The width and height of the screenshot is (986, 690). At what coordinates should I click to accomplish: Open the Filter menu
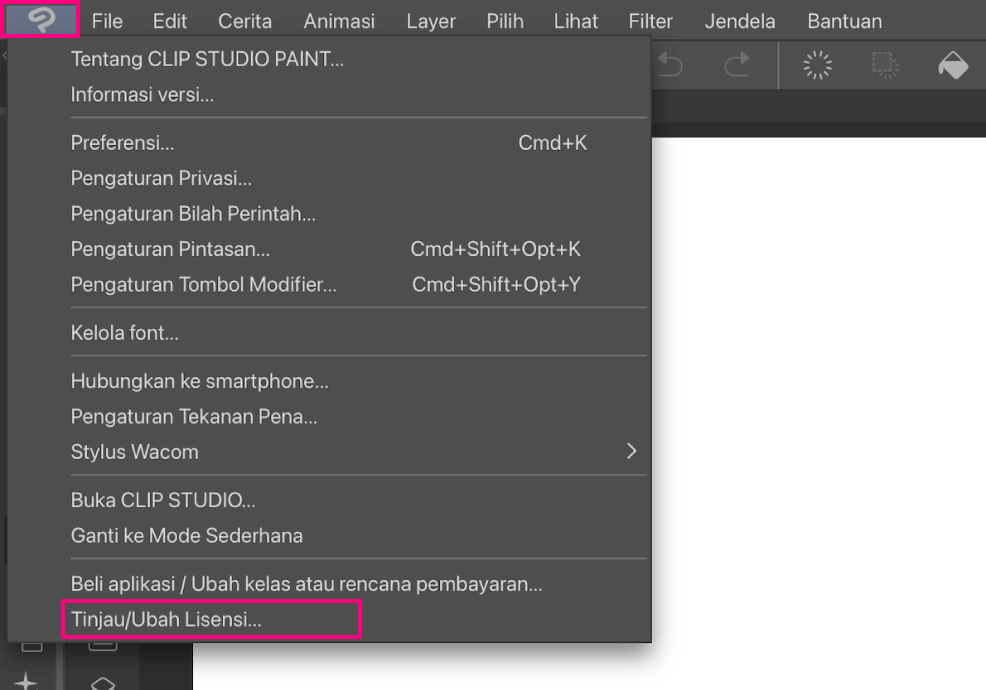650,21
